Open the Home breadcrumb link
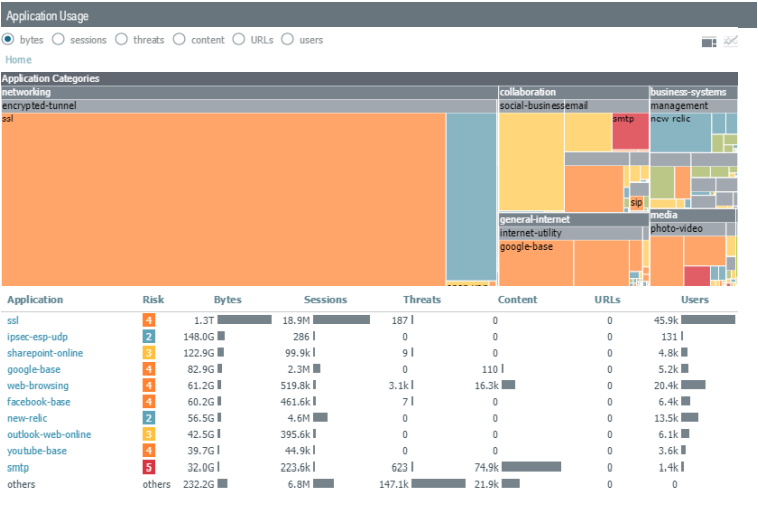Viewport: 758px width, 532px height. (x=18, y=60)
